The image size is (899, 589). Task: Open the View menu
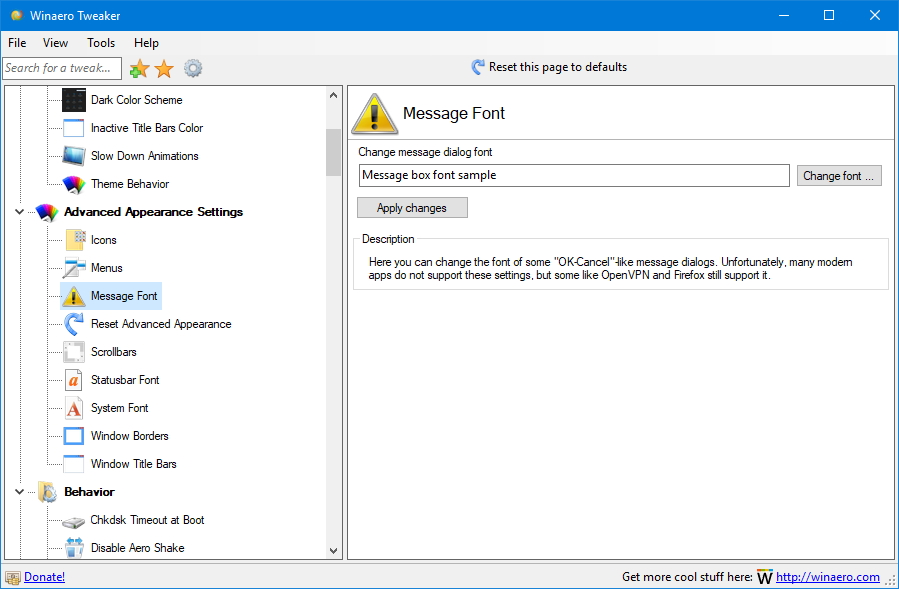click(55, 43)
